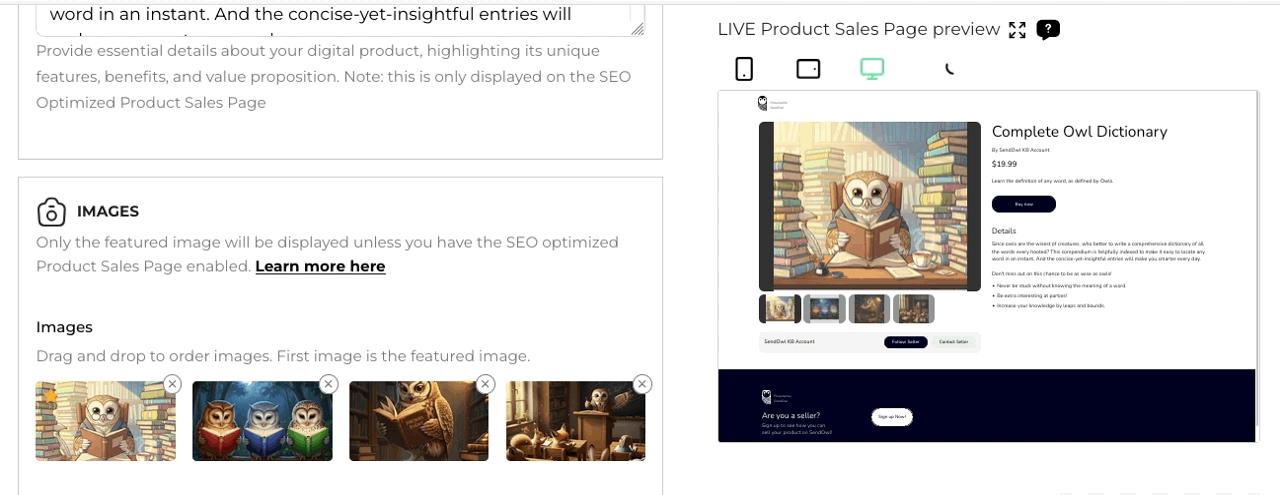This screenshot has height=495, width=1280.
Task: Click the camera icon beside IMAGES
Action: coord(51,212)
